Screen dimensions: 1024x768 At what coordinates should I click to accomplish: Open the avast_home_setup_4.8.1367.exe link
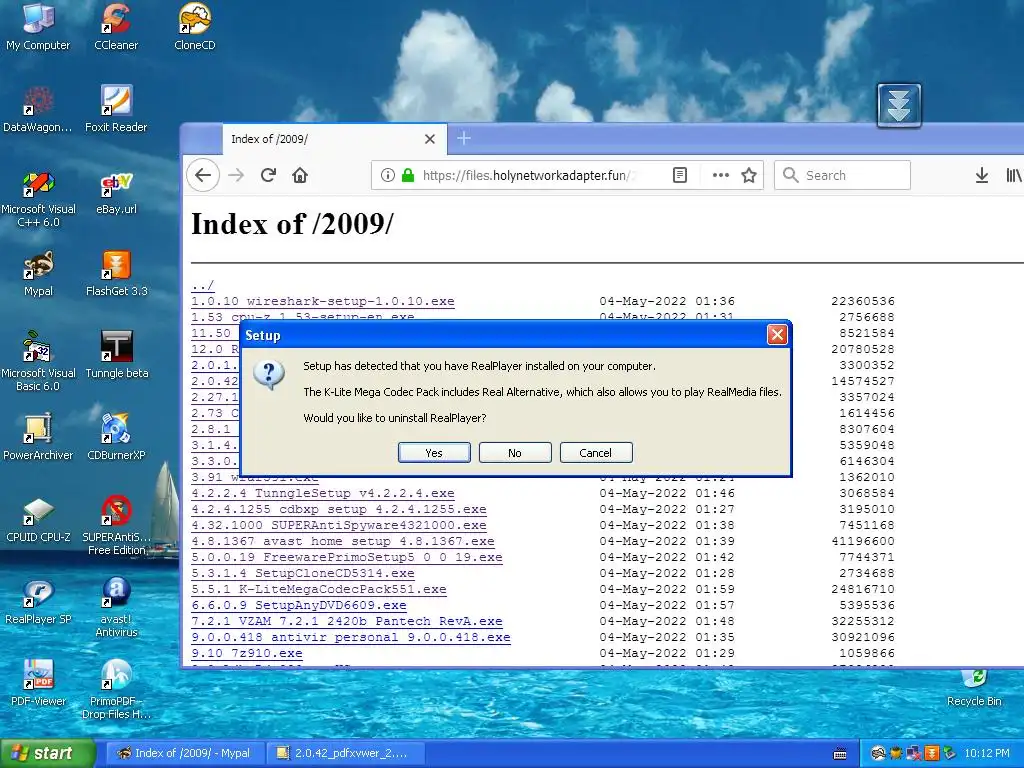[x=343, y=541]
